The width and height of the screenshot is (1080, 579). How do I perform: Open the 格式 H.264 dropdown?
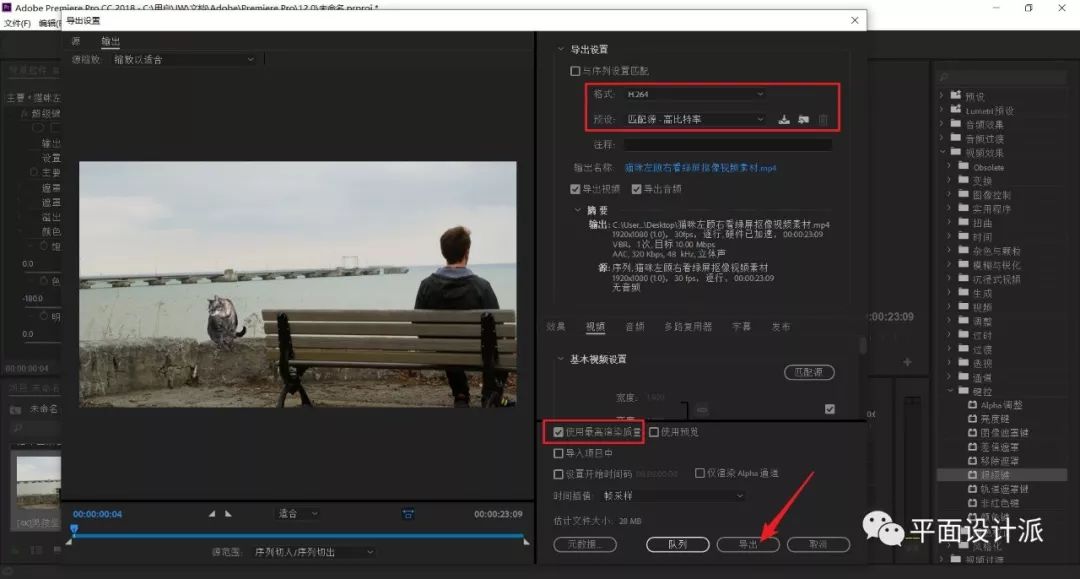694,94
